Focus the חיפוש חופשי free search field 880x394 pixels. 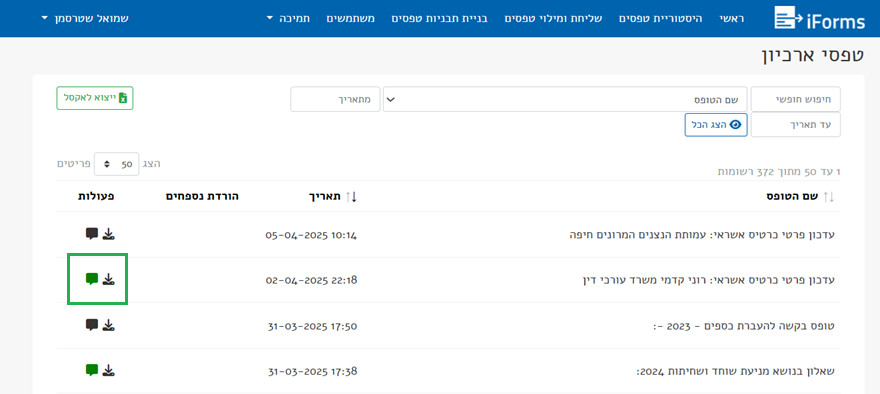796,99
